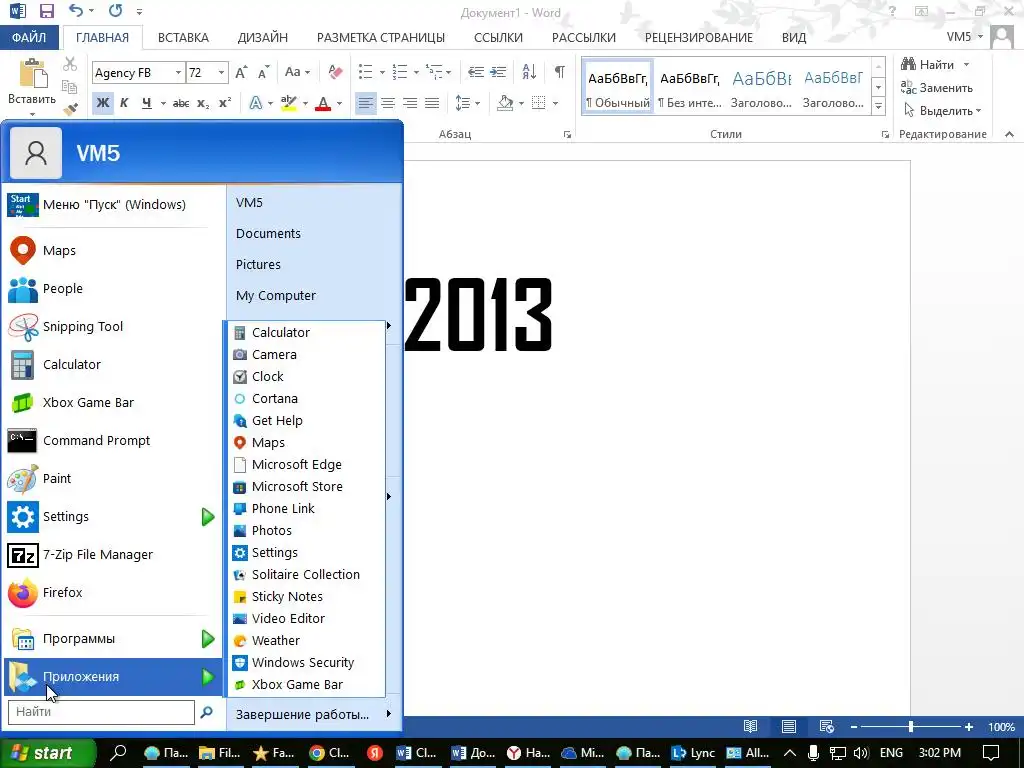The width and height of the screenshot is (1024, 768).
Task: Open Snipping Tool from start menu
Action: (x=112, y=327)
